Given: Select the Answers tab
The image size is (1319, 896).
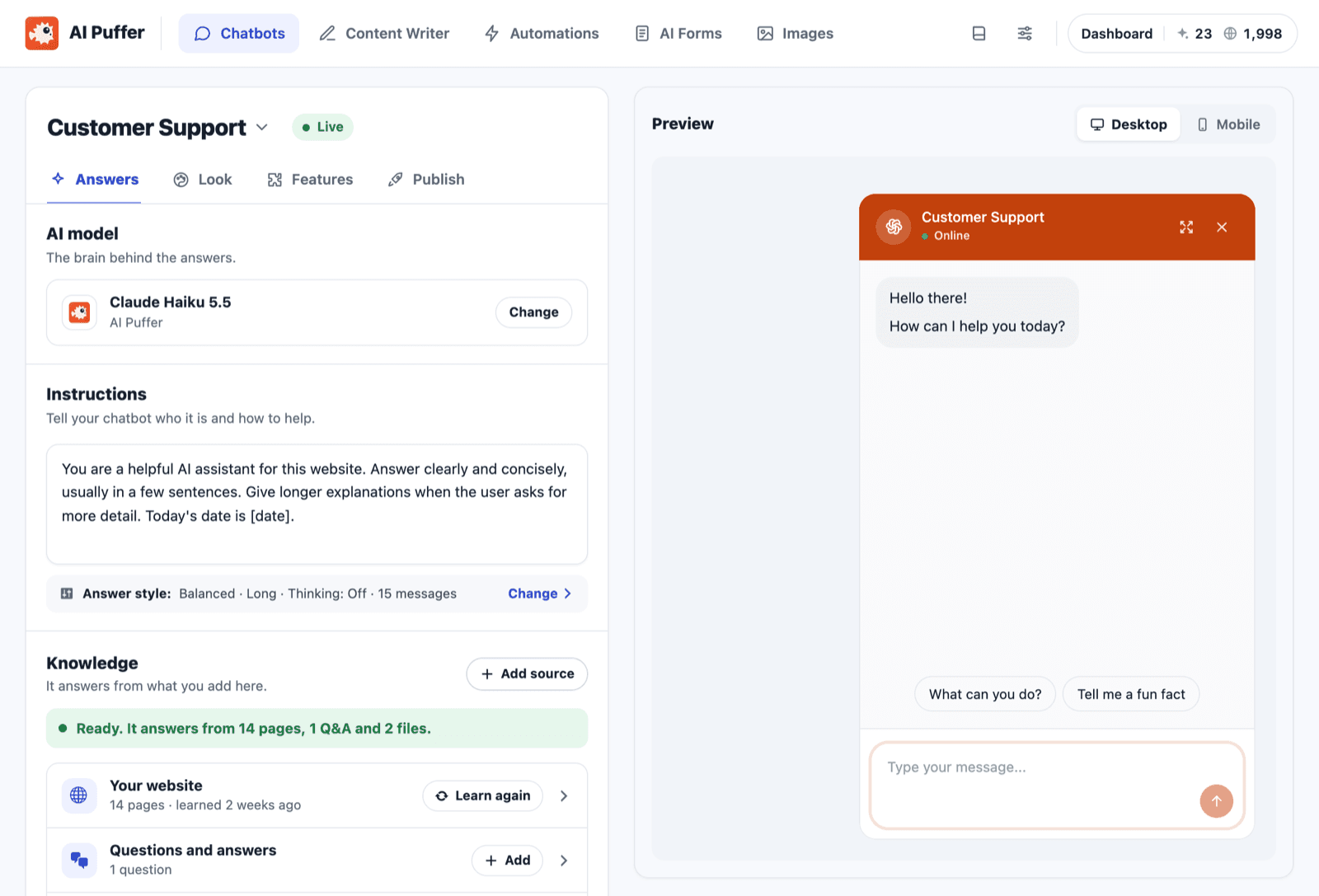Looking at the screenshot, I should [x=95, y=180].
